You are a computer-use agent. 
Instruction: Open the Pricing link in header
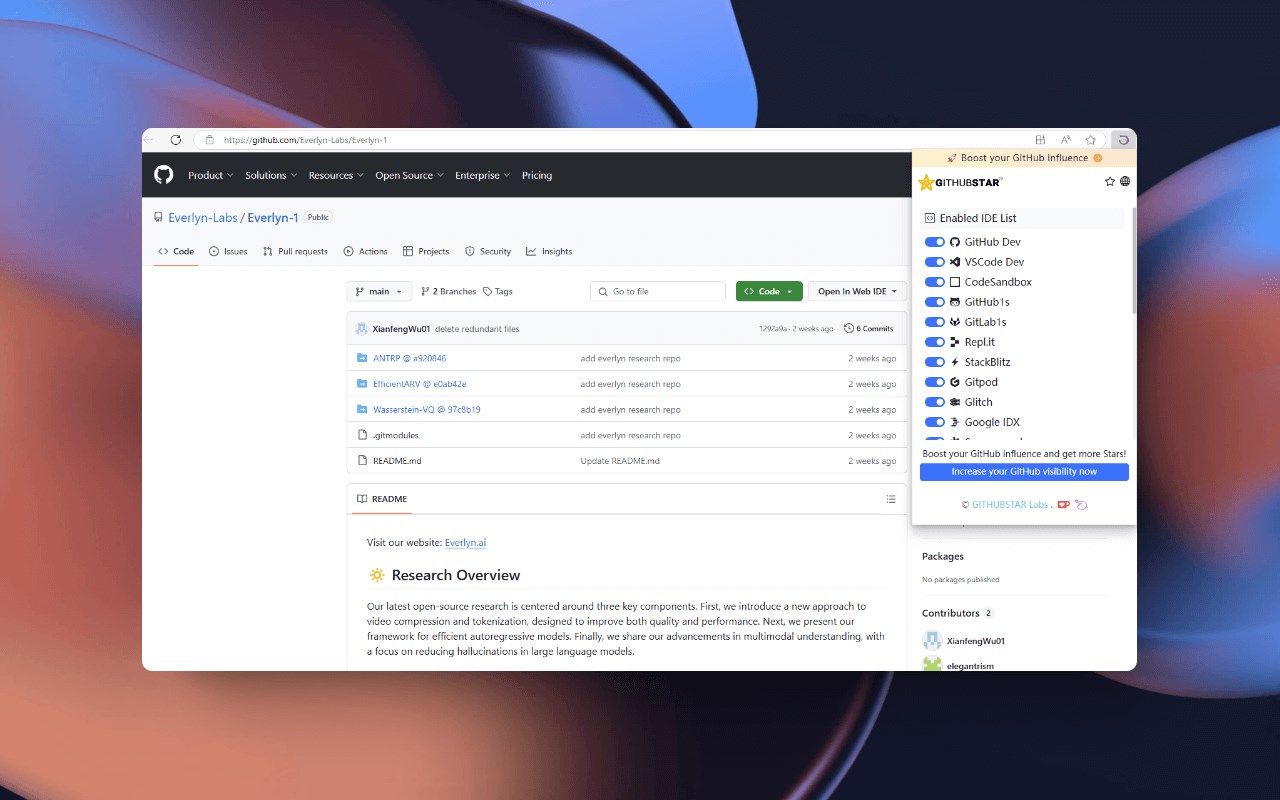click(537, 175)
